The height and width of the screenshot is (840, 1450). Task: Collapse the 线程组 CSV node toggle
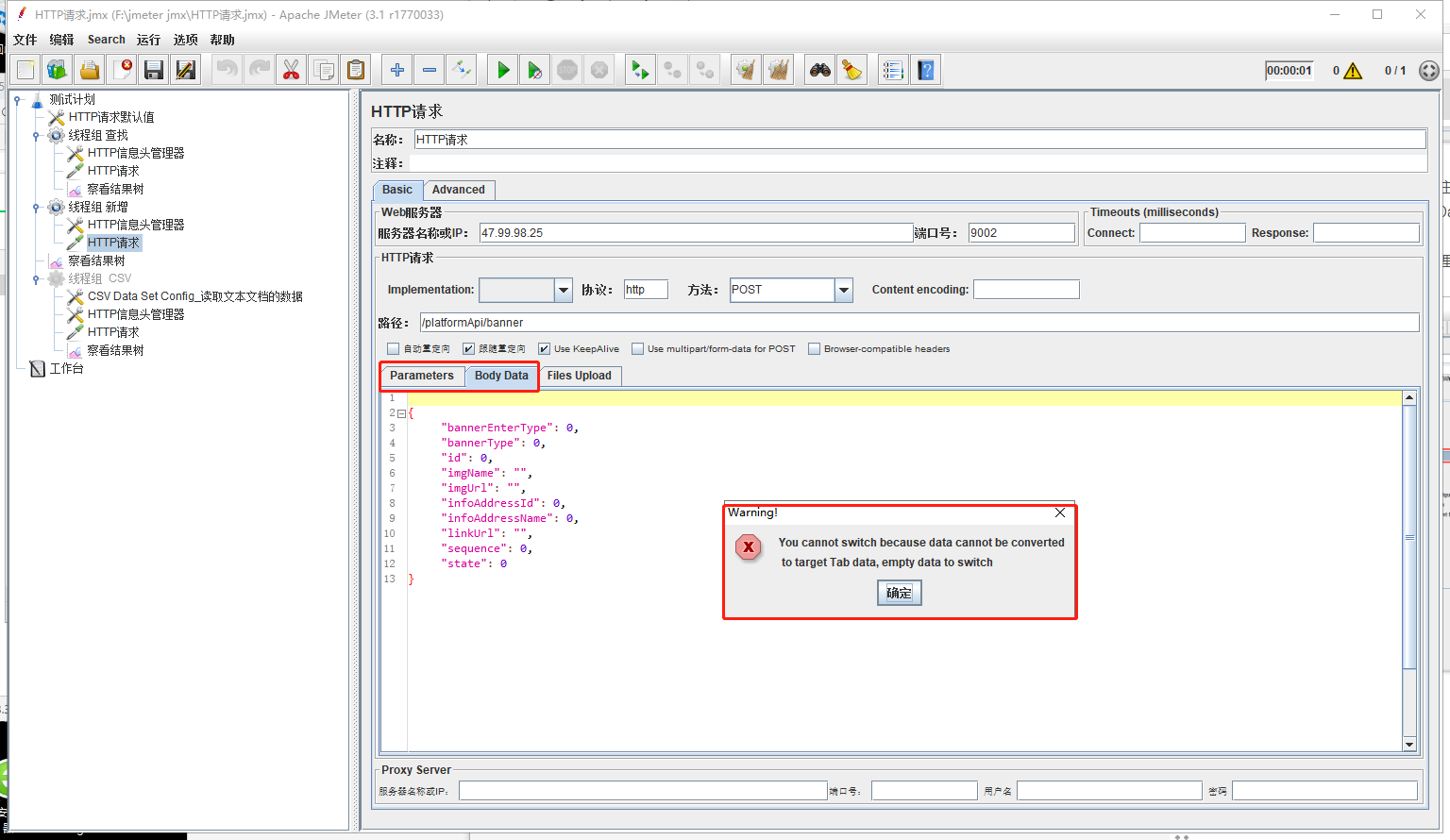(36, 279)
